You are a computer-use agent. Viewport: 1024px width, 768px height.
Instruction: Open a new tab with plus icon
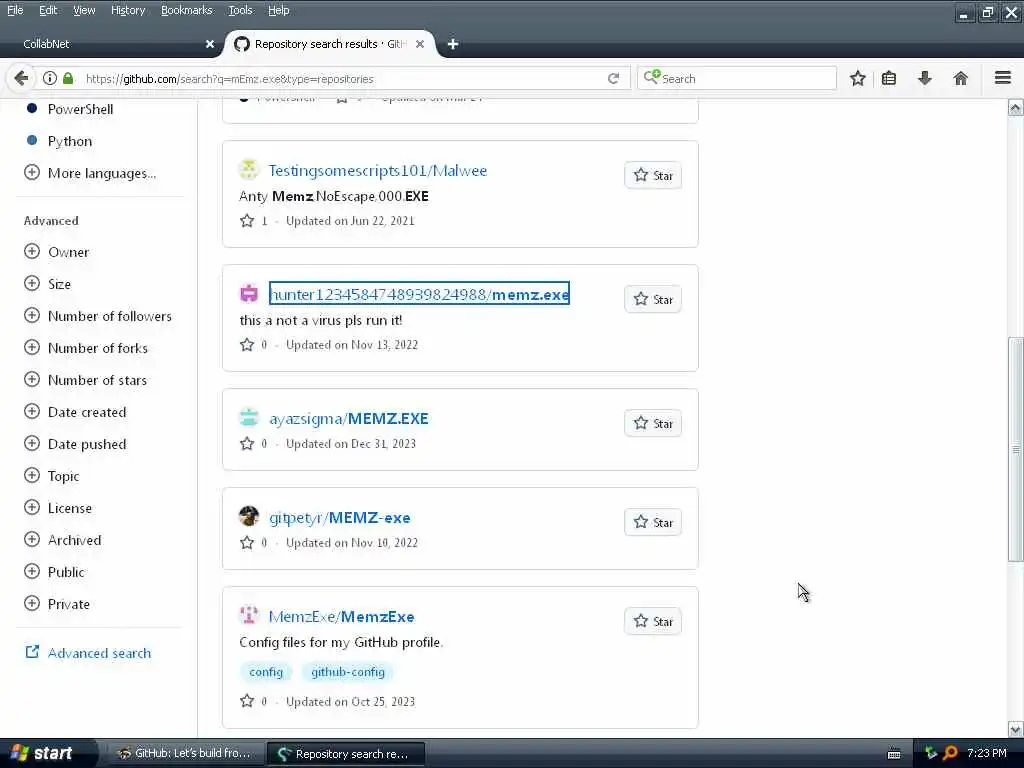click(453, 44)
